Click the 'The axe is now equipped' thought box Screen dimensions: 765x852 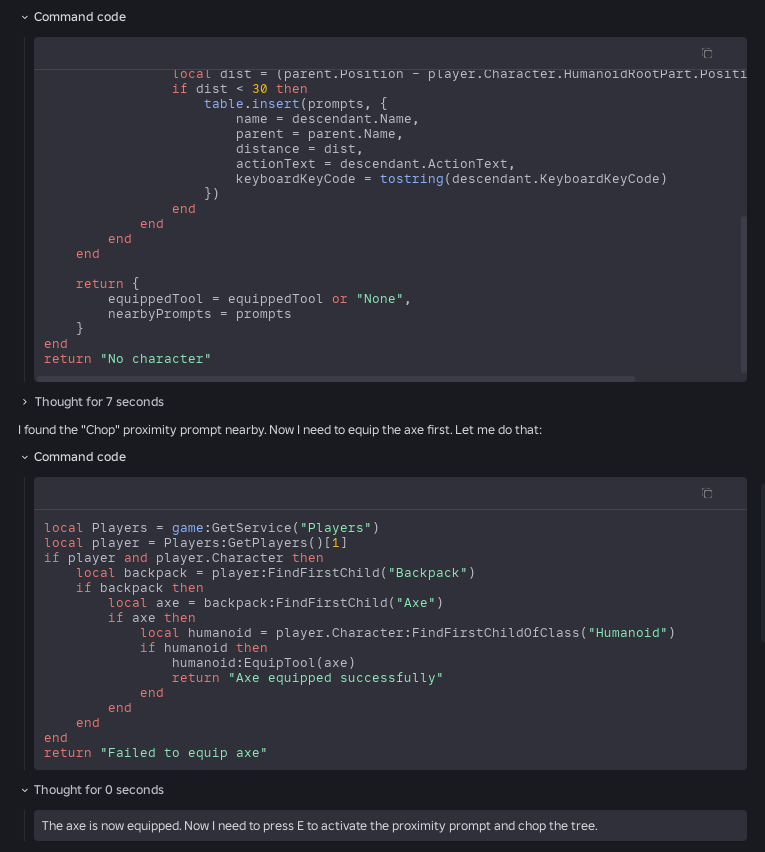tap(390, 825)
